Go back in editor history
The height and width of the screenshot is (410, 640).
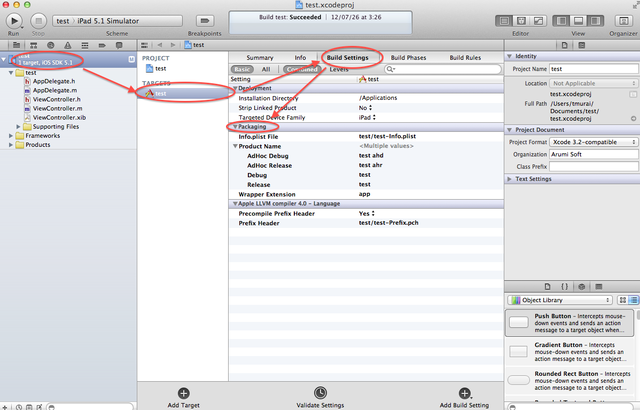click(x=160, y=45)
